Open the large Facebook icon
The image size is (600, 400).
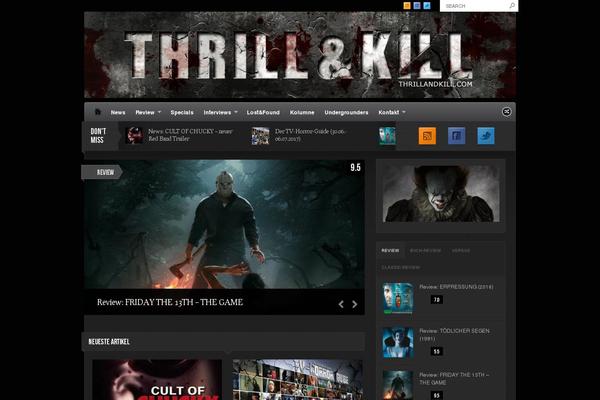pos(457,136)
